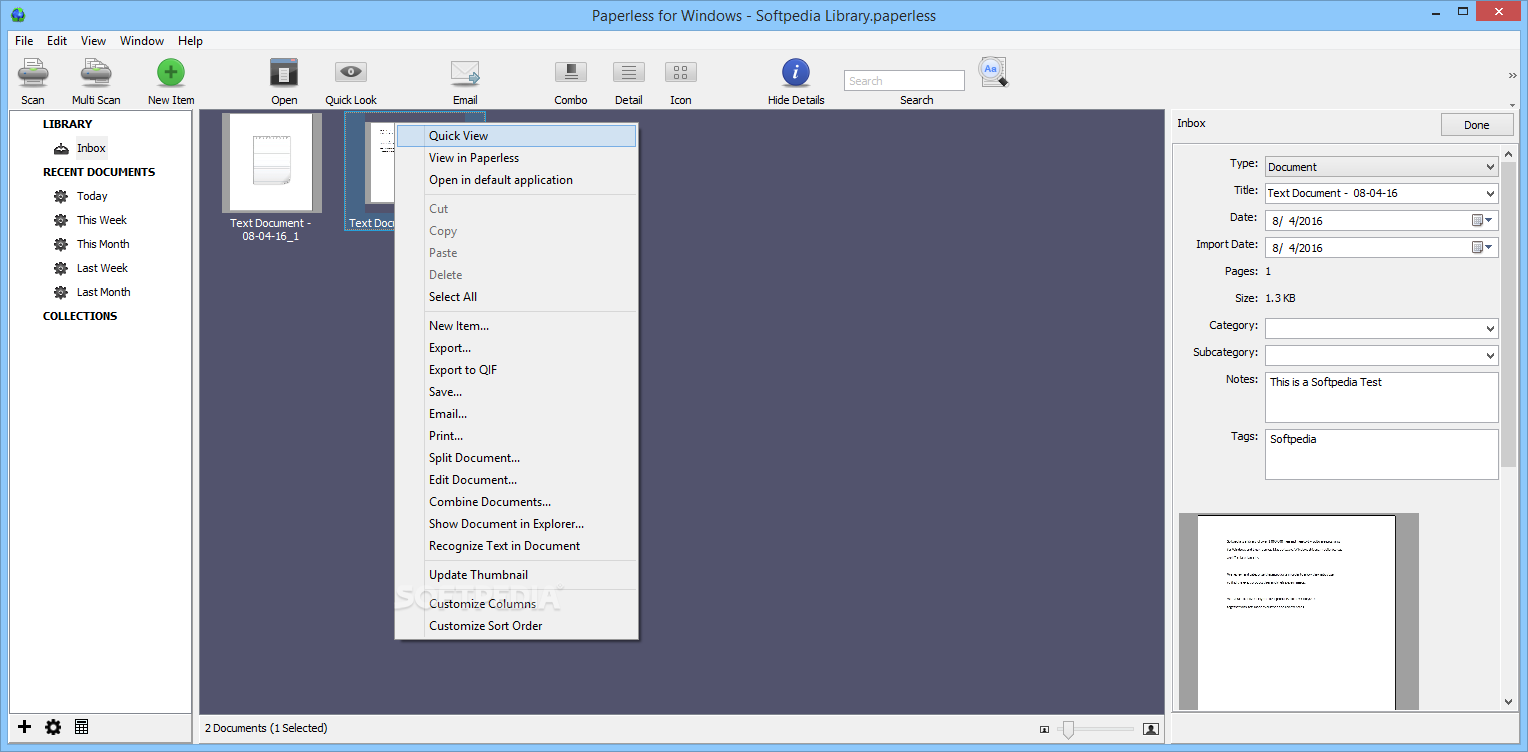Choose Export to QIF

517,370
